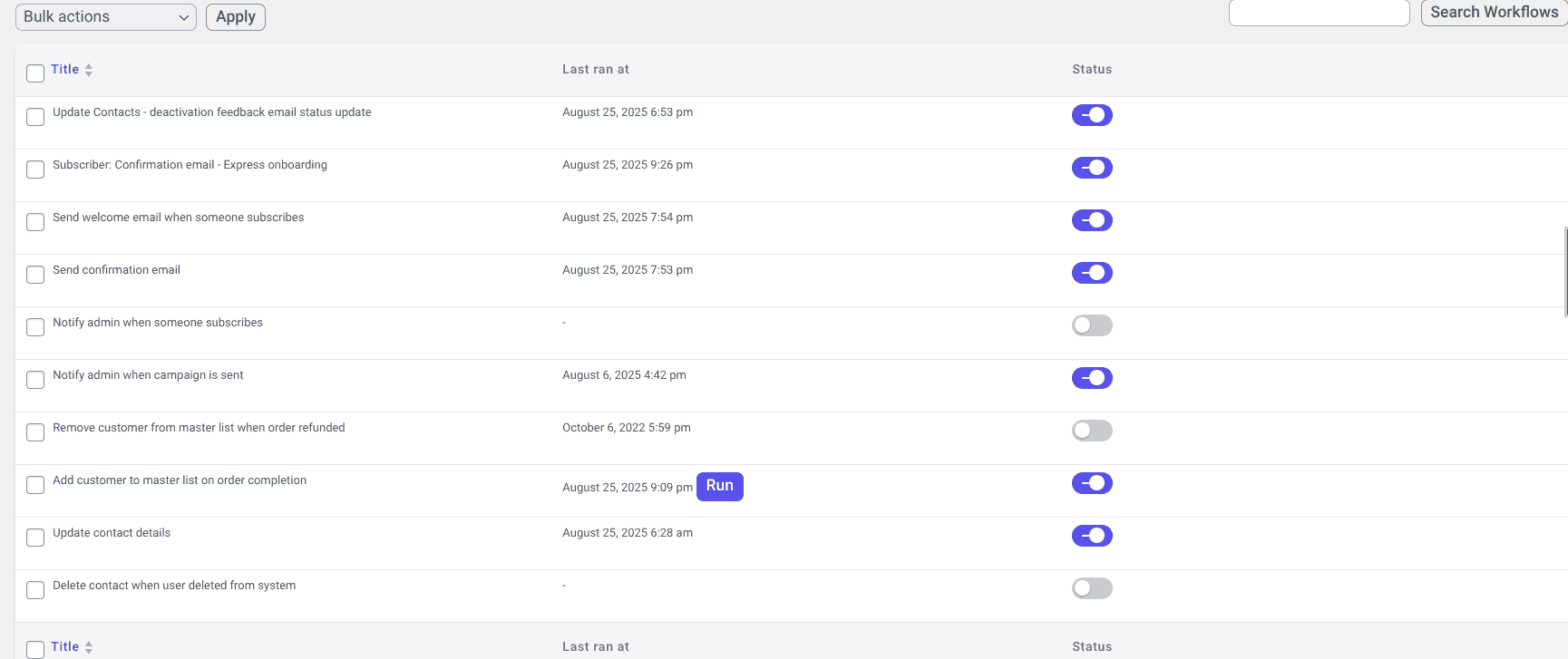
Task: Enable Notify admin when someone subscribes toggle
Action: tap(1092, 325)
